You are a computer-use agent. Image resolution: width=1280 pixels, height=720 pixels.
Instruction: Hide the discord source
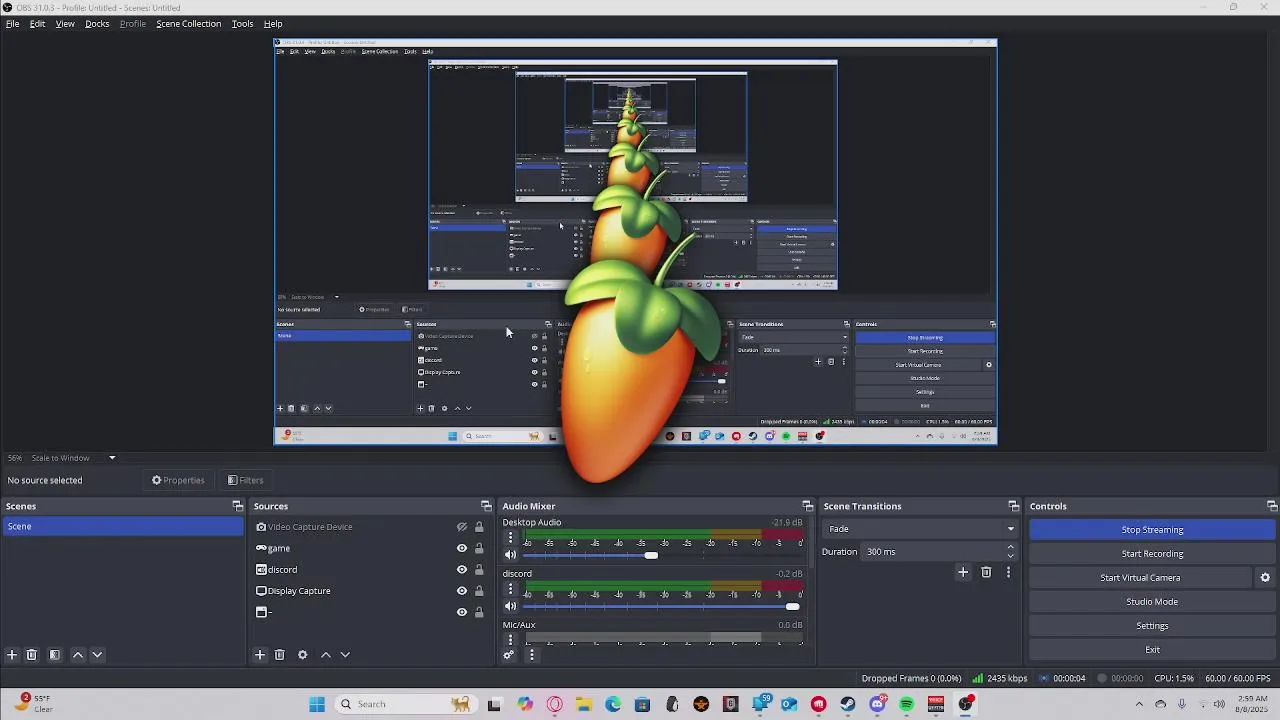click(462, 570)
